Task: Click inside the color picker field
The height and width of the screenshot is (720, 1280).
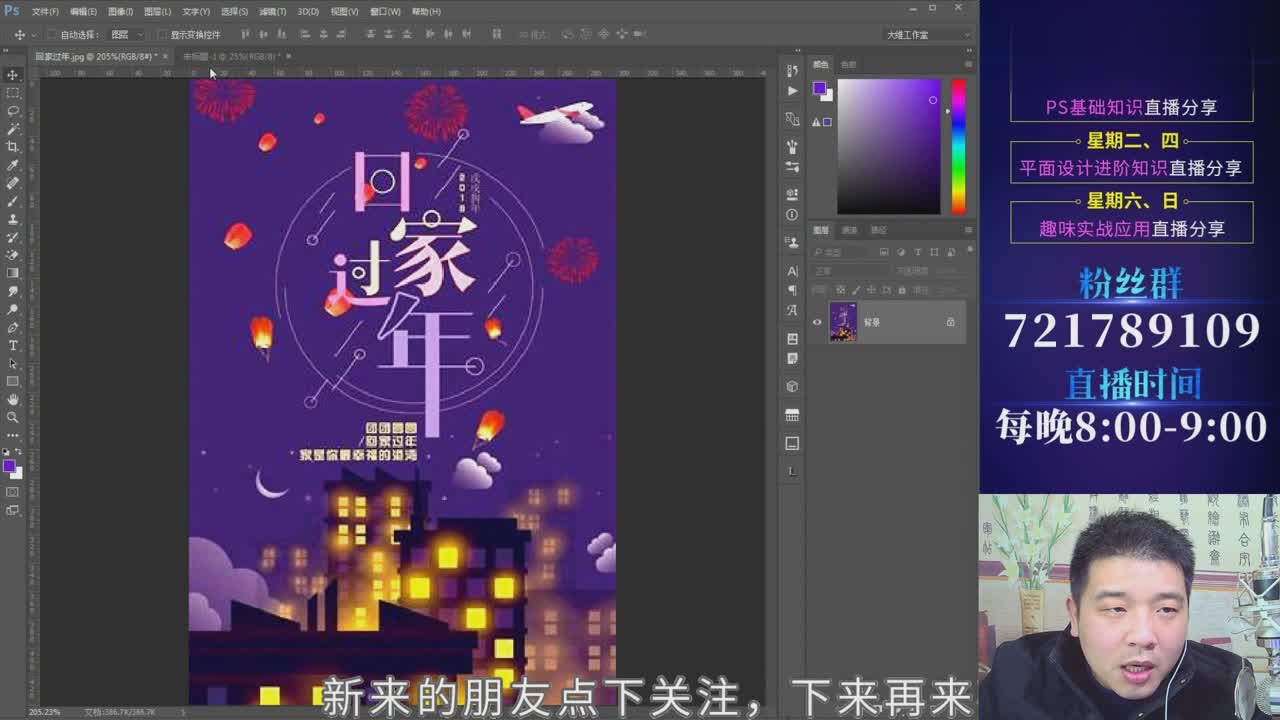Action: tap(889, 146)
